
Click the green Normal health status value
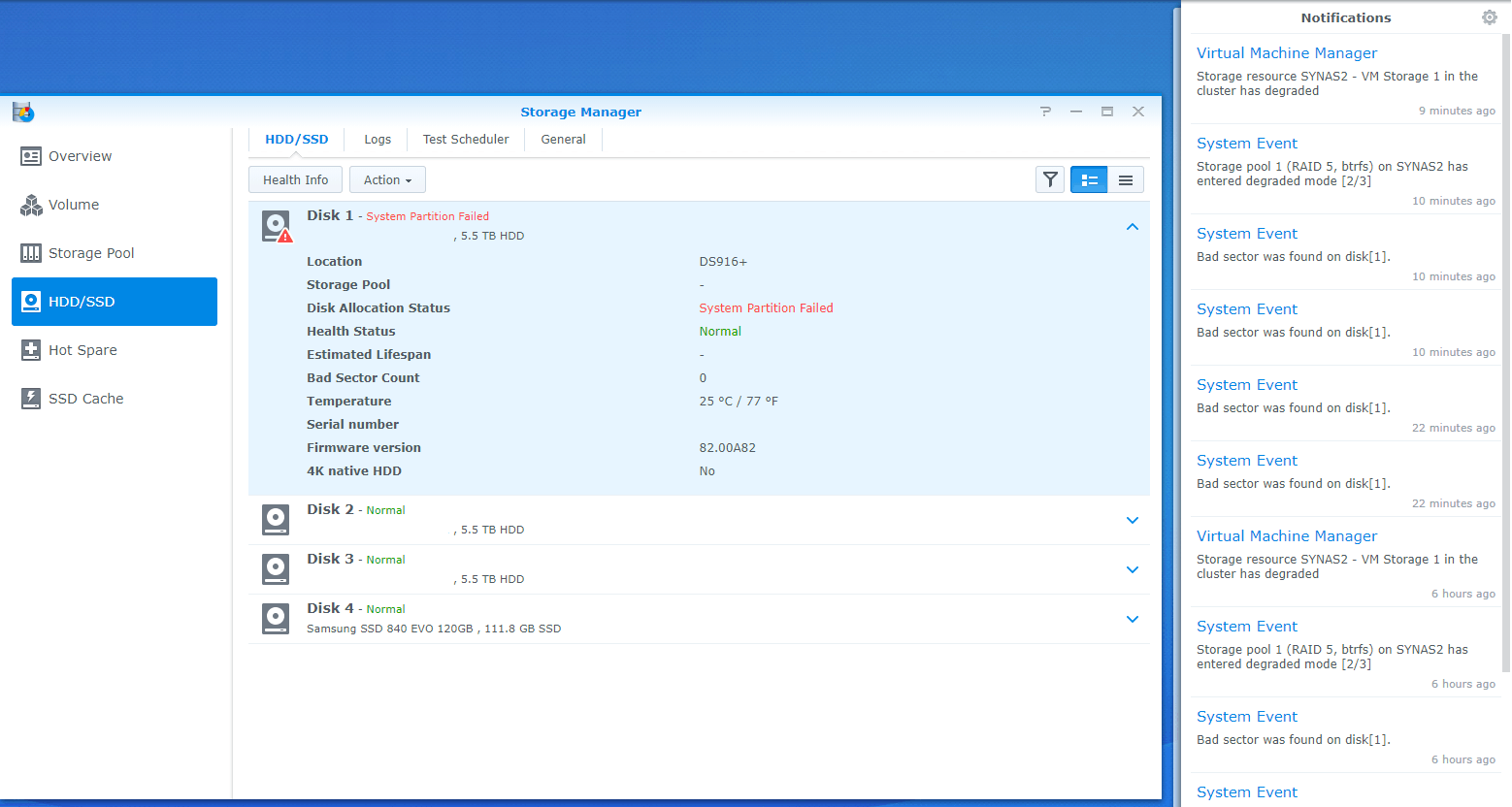[x=720, y=332]
